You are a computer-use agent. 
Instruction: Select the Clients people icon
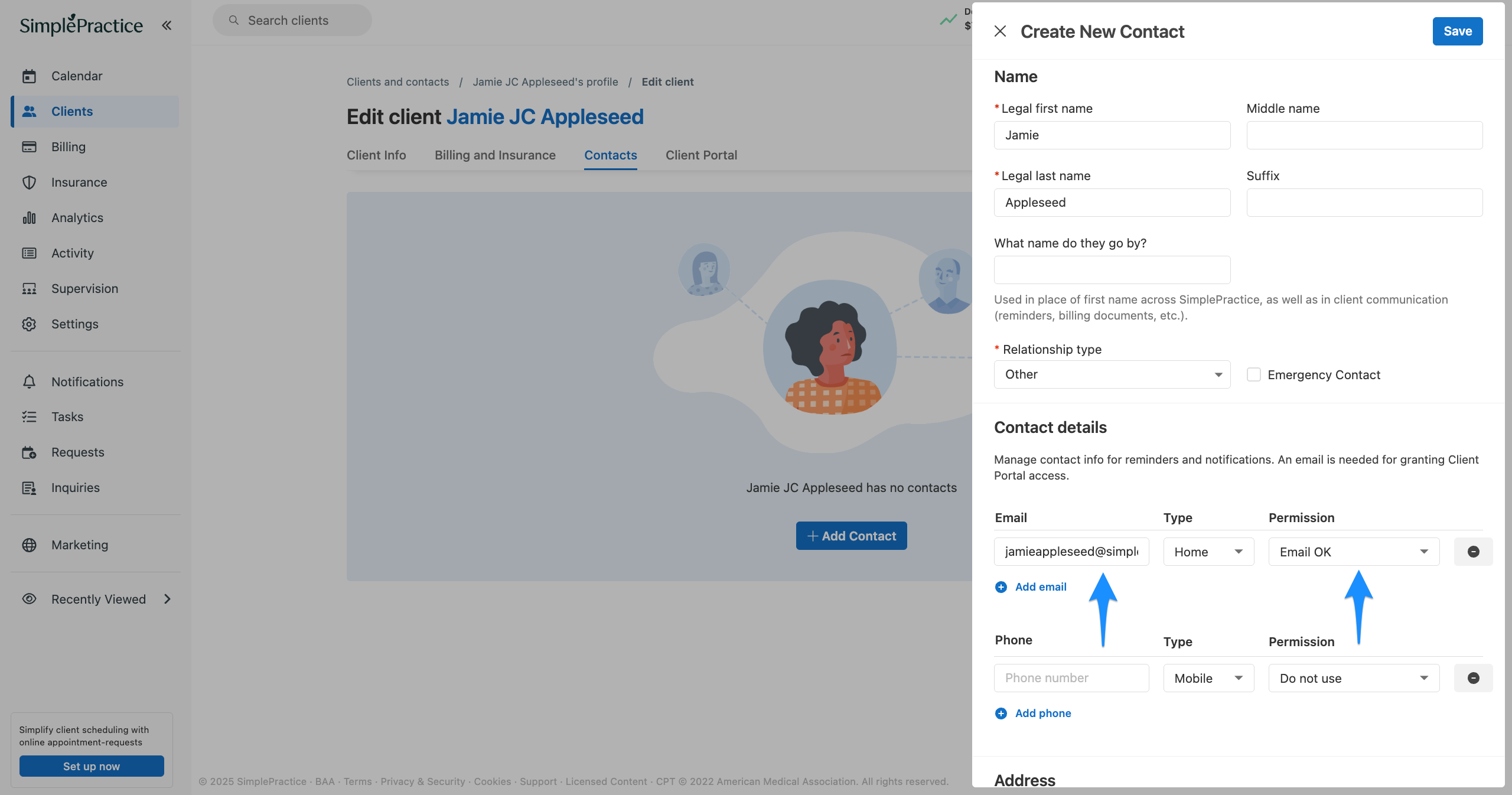29,111
